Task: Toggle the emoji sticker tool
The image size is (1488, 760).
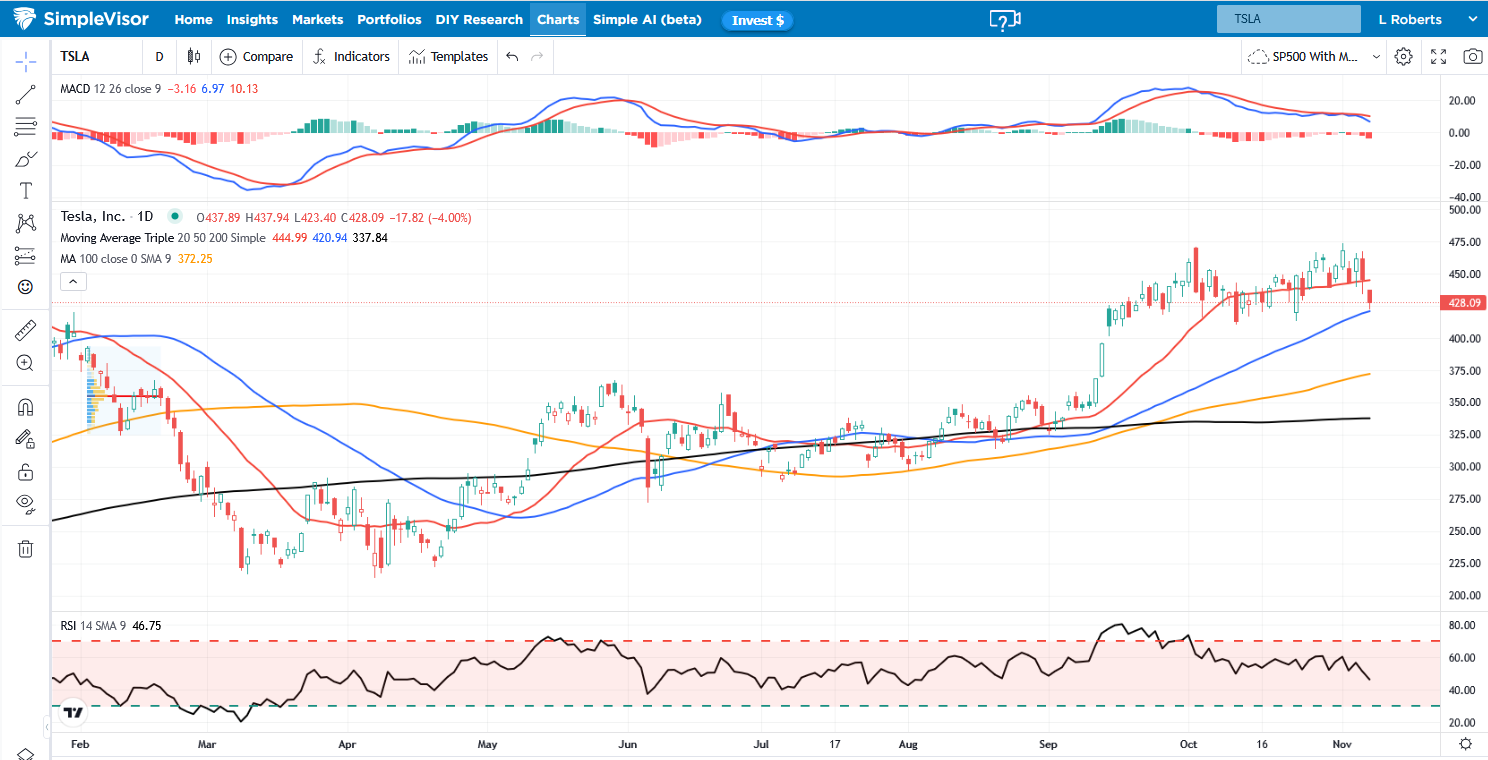Action: [27, 287]
